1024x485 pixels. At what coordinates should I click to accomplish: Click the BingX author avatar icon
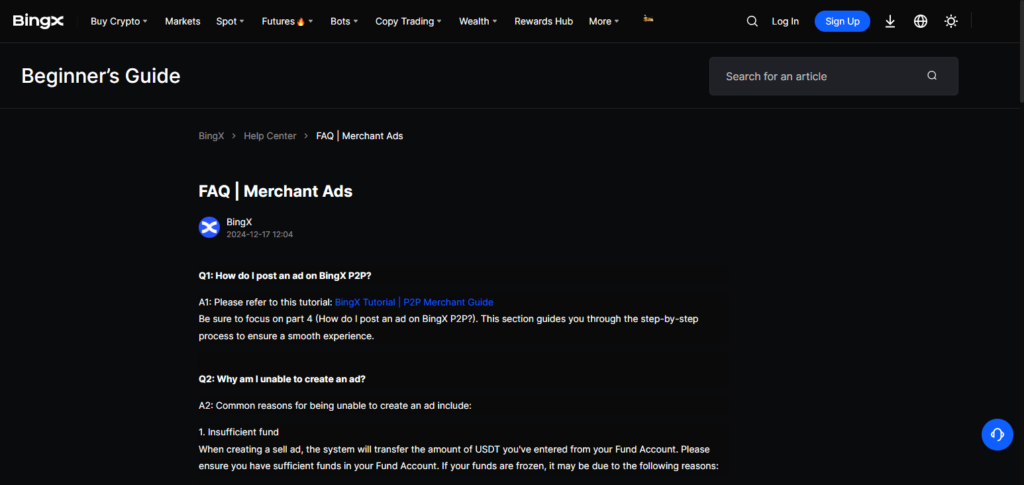point(209,227)
